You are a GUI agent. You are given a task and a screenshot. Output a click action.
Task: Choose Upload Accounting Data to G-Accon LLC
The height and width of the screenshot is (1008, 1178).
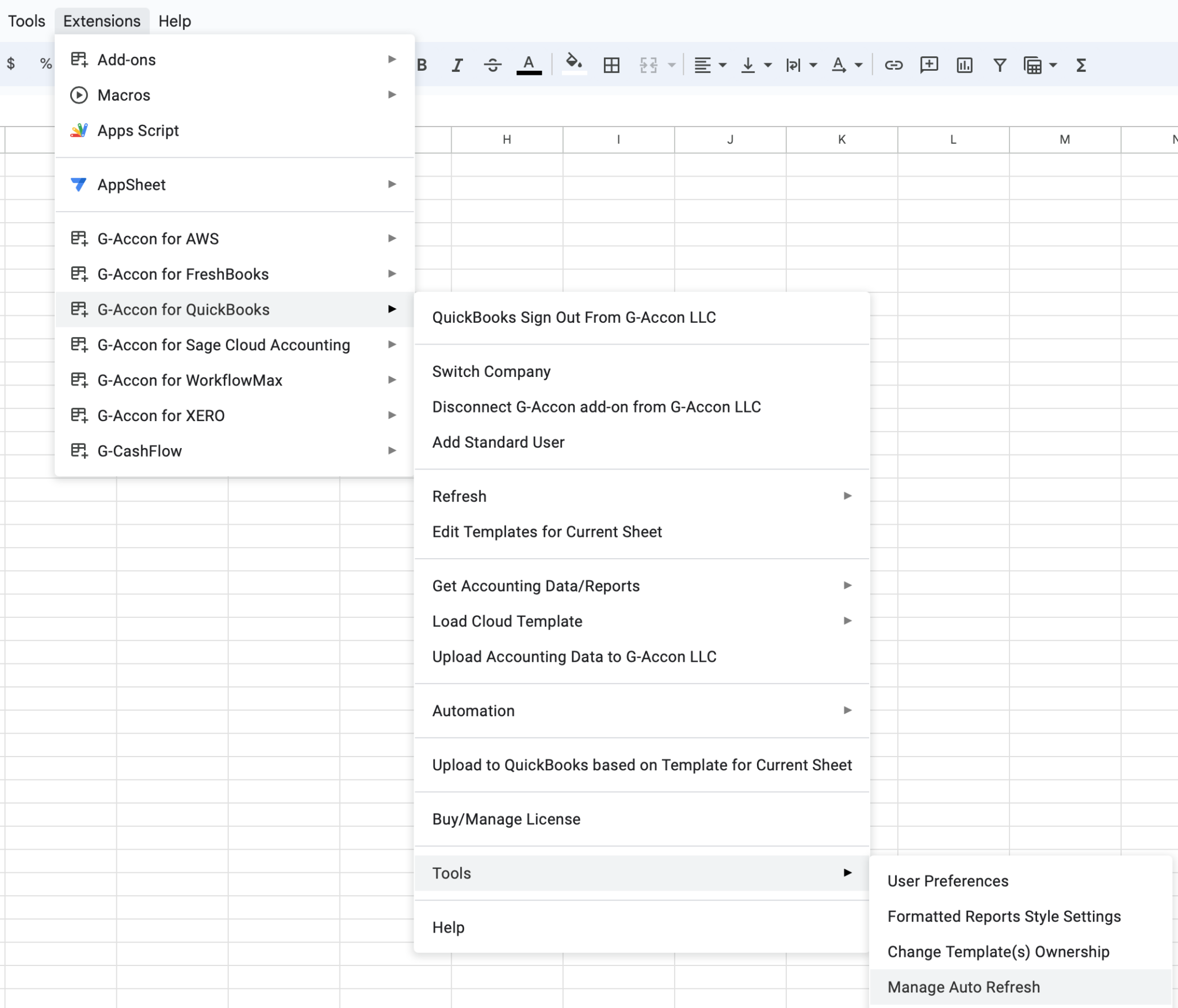(642, 656)
